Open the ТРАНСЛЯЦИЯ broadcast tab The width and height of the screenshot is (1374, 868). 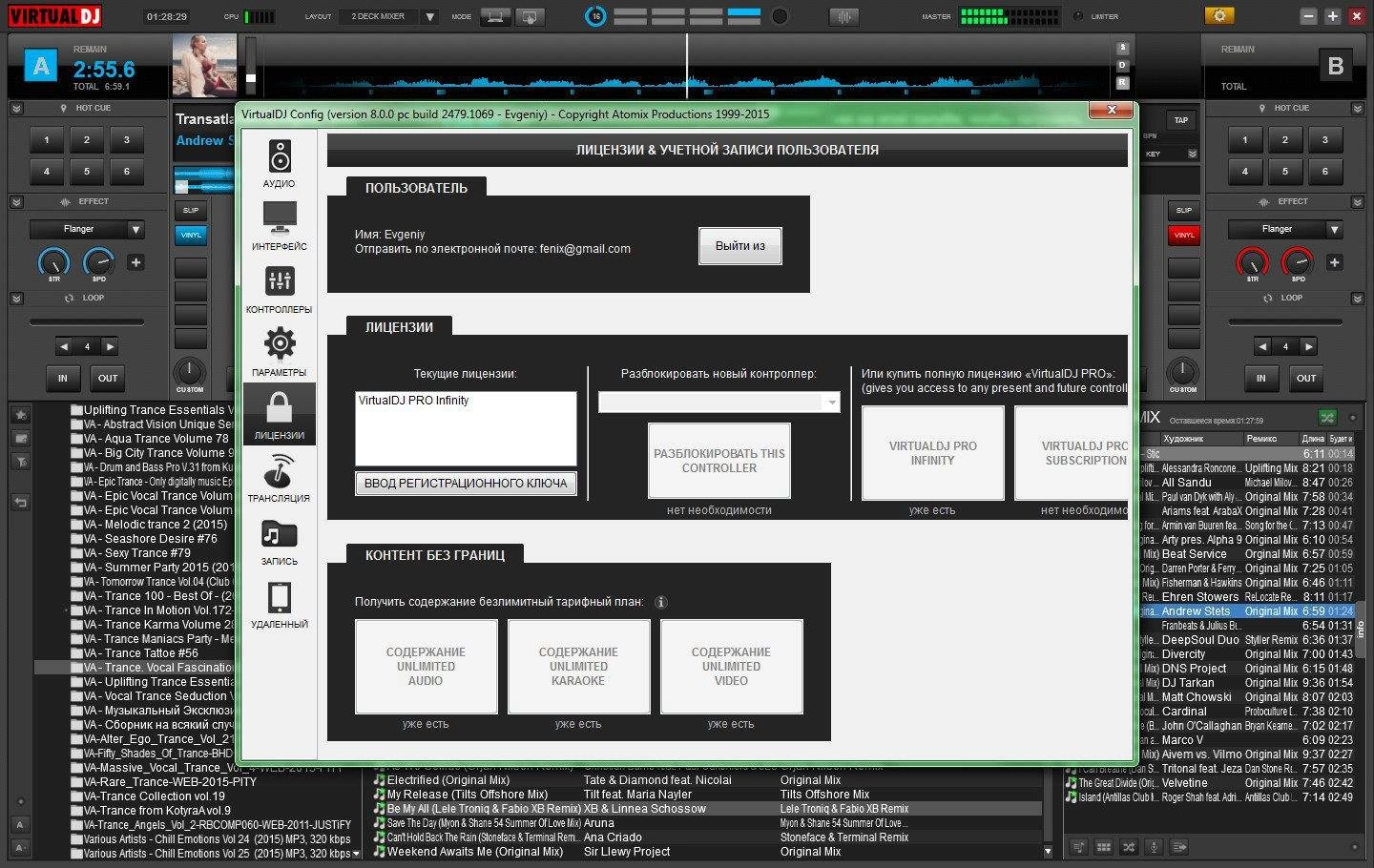(279, 478)
